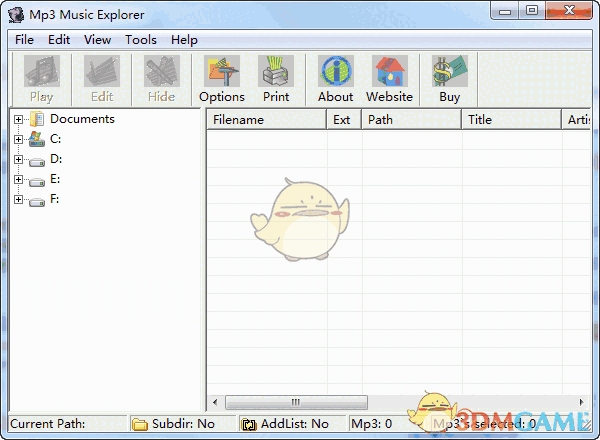Click the AddList icon in status bar

249,424
